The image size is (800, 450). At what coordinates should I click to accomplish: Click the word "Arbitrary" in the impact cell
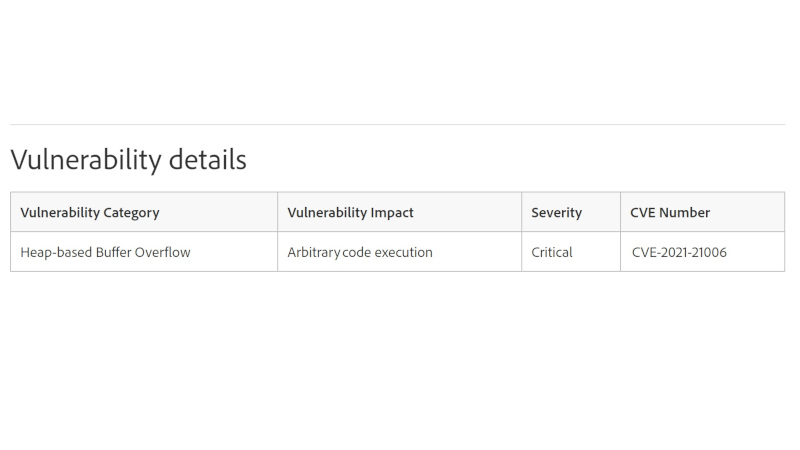tap(314, 253)
